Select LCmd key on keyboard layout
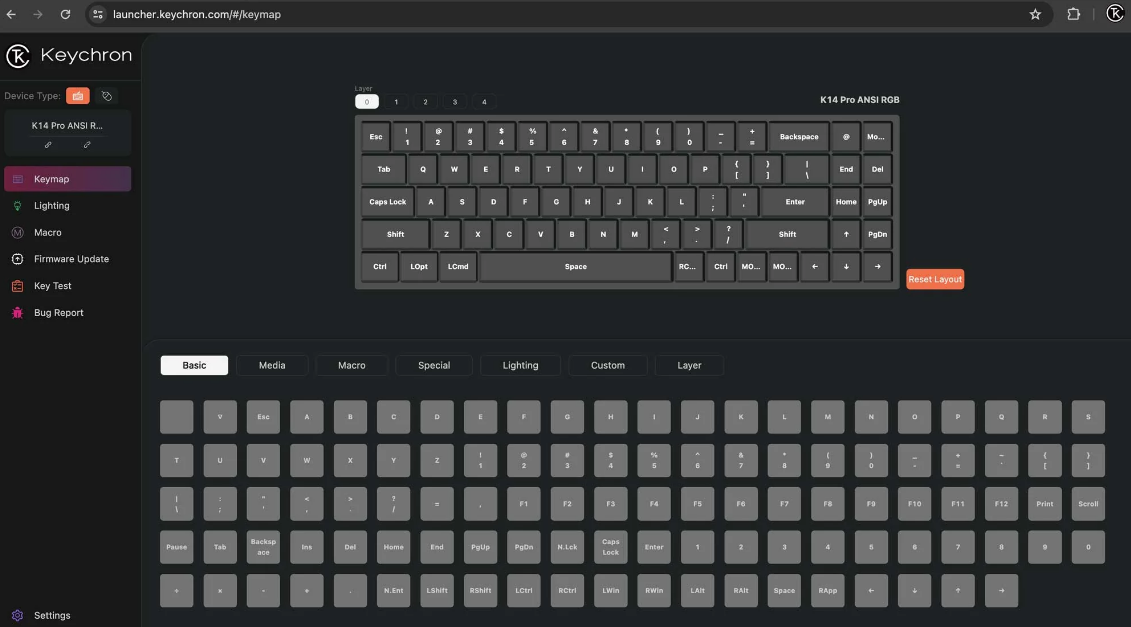This screenshot has height=627, width=1131. 458,267
